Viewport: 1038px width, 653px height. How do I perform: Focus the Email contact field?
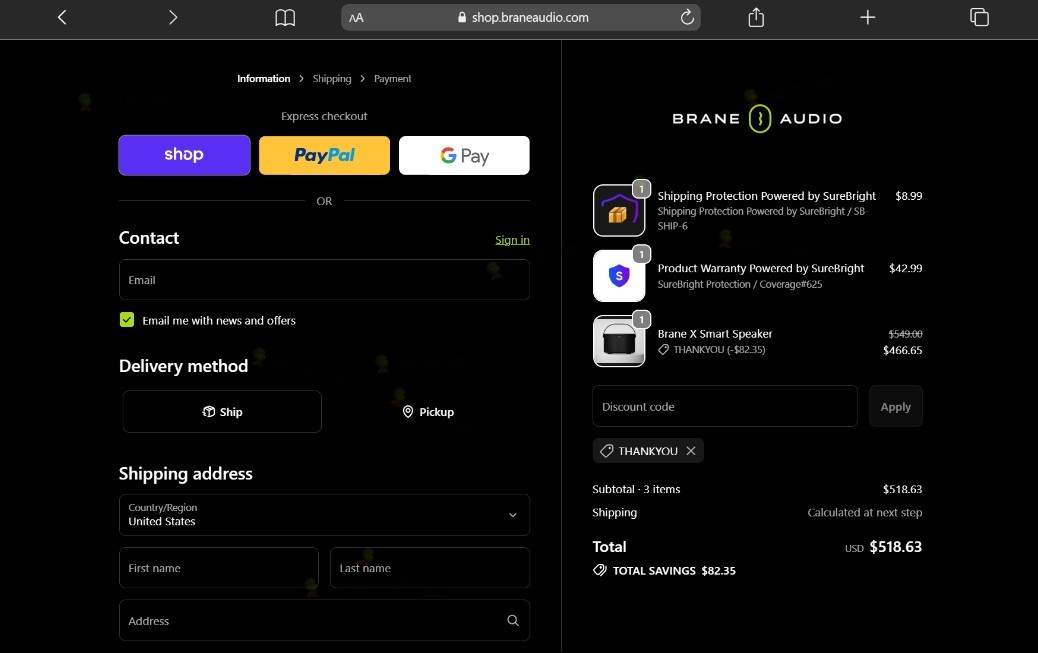pyautogui.click(x=324, y=279)
